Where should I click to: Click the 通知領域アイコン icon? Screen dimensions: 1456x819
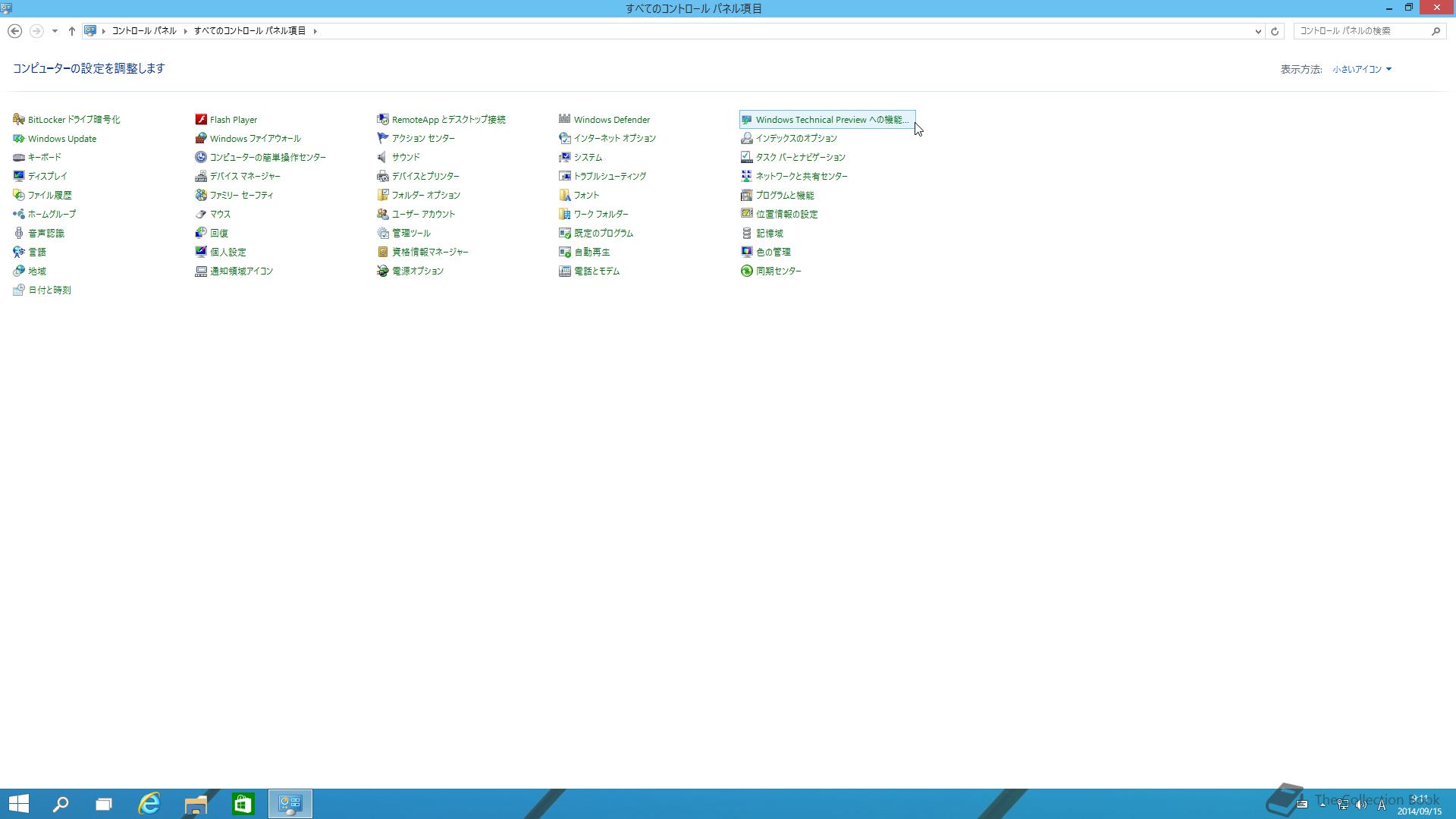201,271
